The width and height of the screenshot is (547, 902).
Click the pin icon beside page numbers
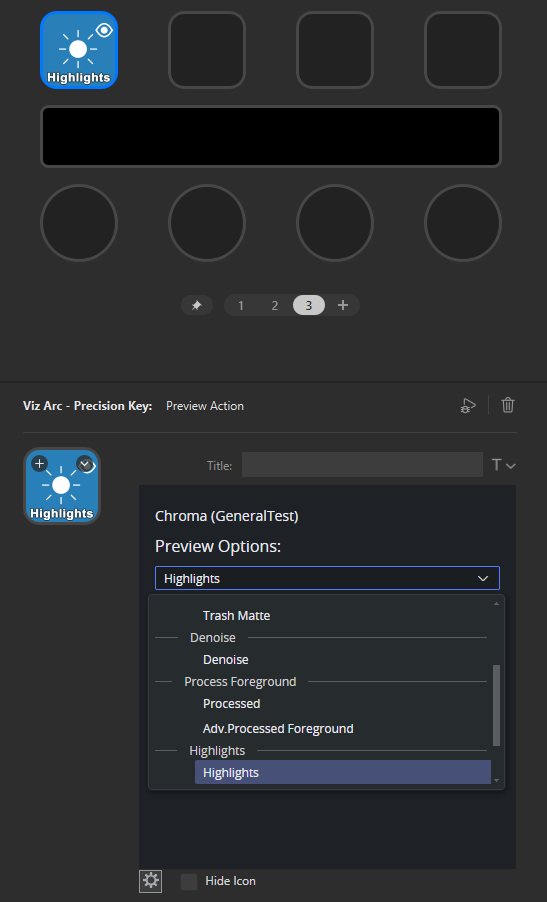(x=197, y=305)
